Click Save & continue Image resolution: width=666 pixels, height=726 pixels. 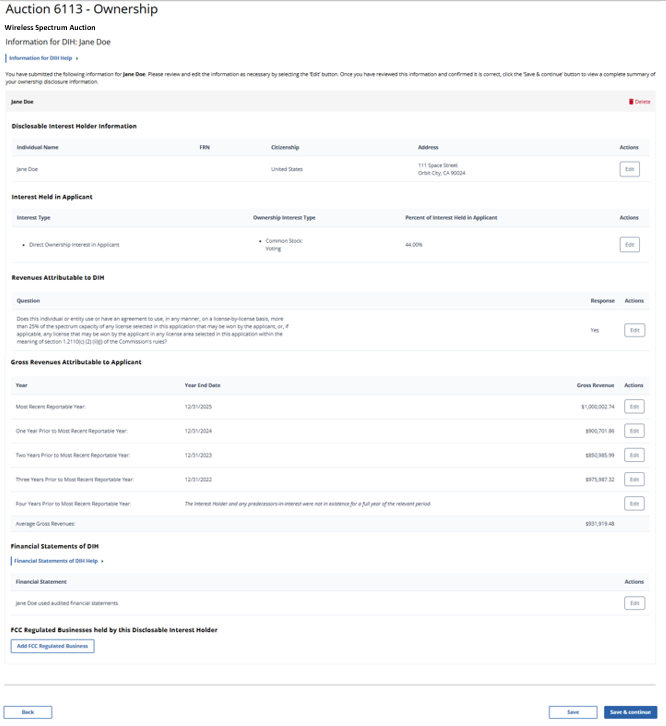(x=630, y=712)
